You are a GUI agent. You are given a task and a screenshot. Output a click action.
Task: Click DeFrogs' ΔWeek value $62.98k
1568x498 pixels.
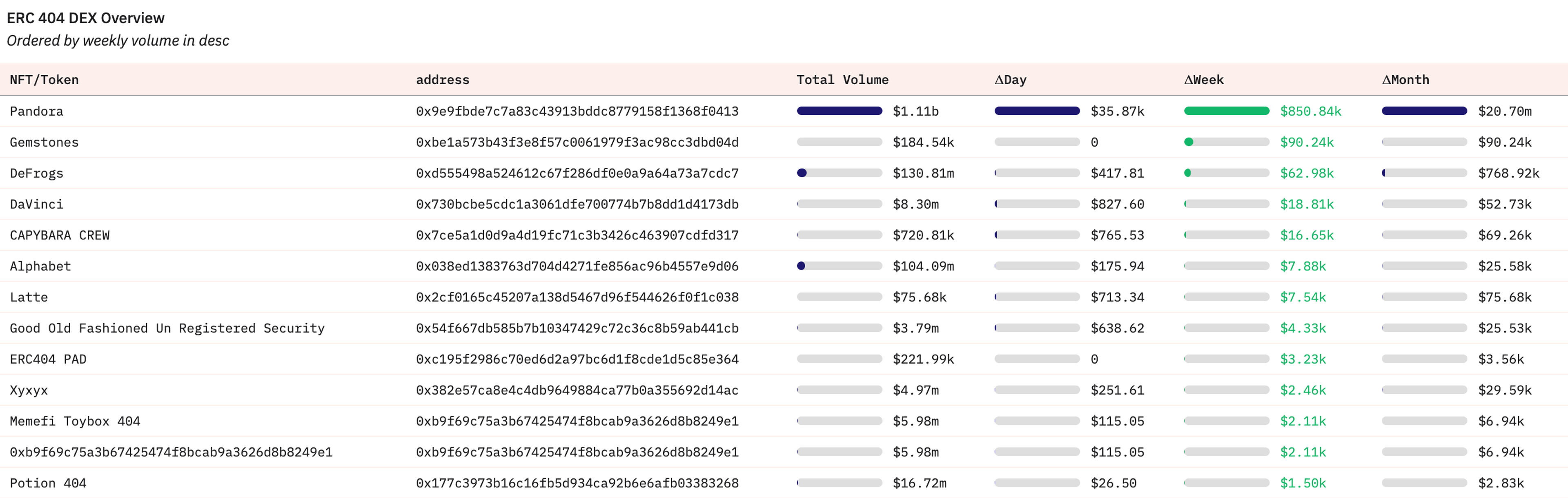point(1307,173)
